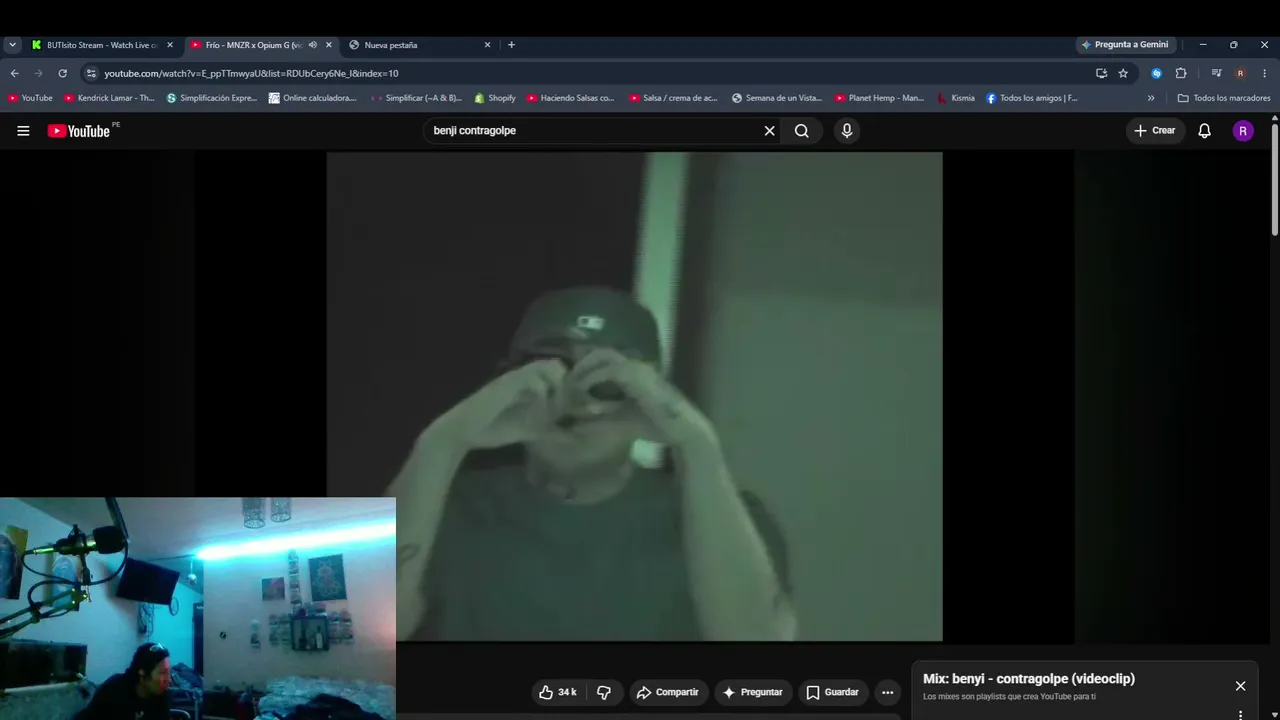Click the Mix: benyi - contragolpe title
This screenshot has width=1280, height=720.
click(1029, 679)
